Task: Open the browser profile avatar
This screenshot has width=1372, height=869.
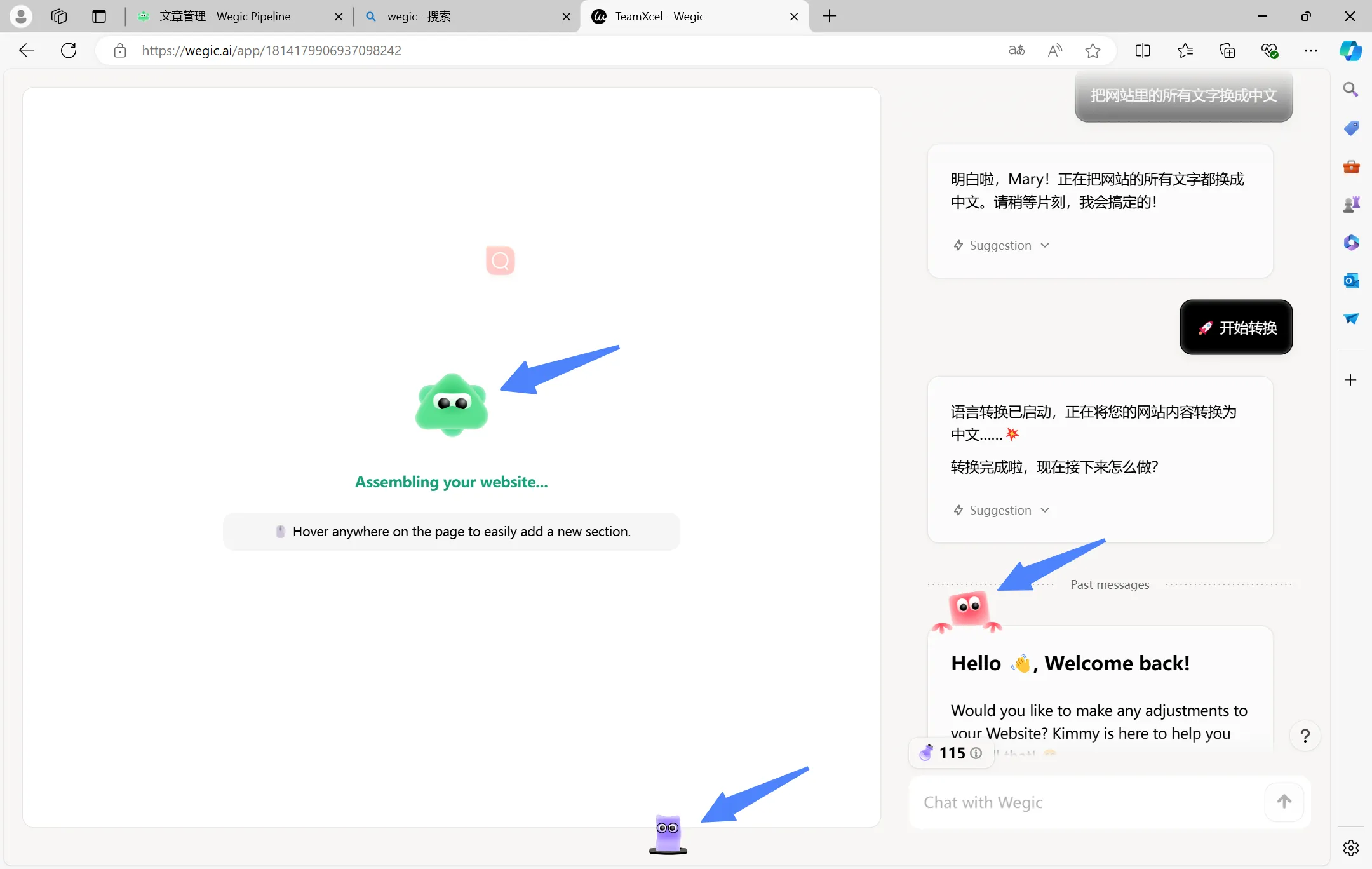Action: tap(21, 16)
